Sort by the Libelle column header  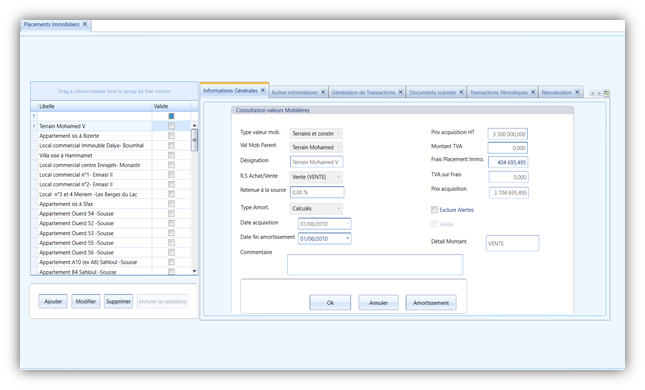point(95,106)
